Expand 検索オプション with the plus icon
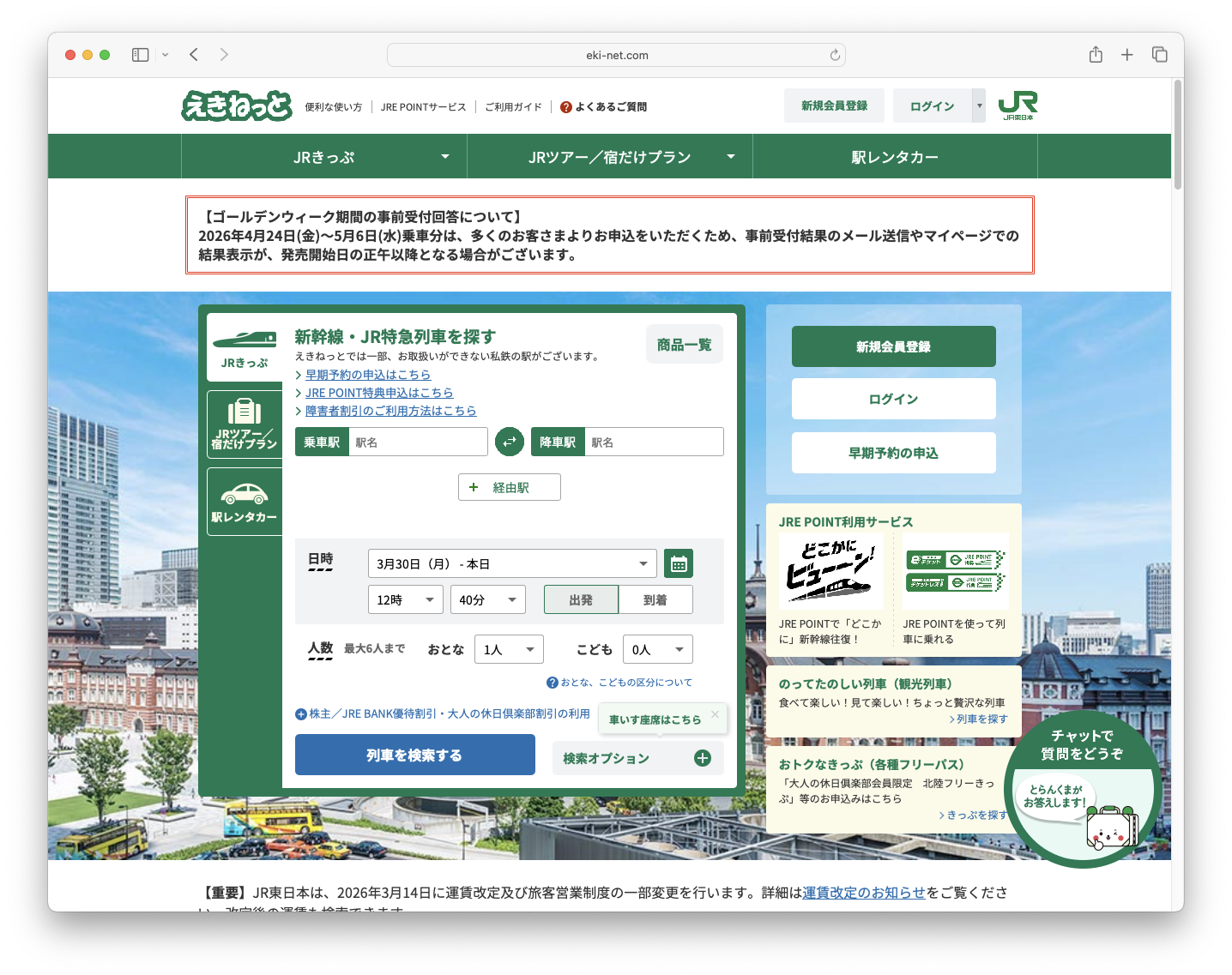Viewport: 1232px width, 975px height. (x=702, y=757)
